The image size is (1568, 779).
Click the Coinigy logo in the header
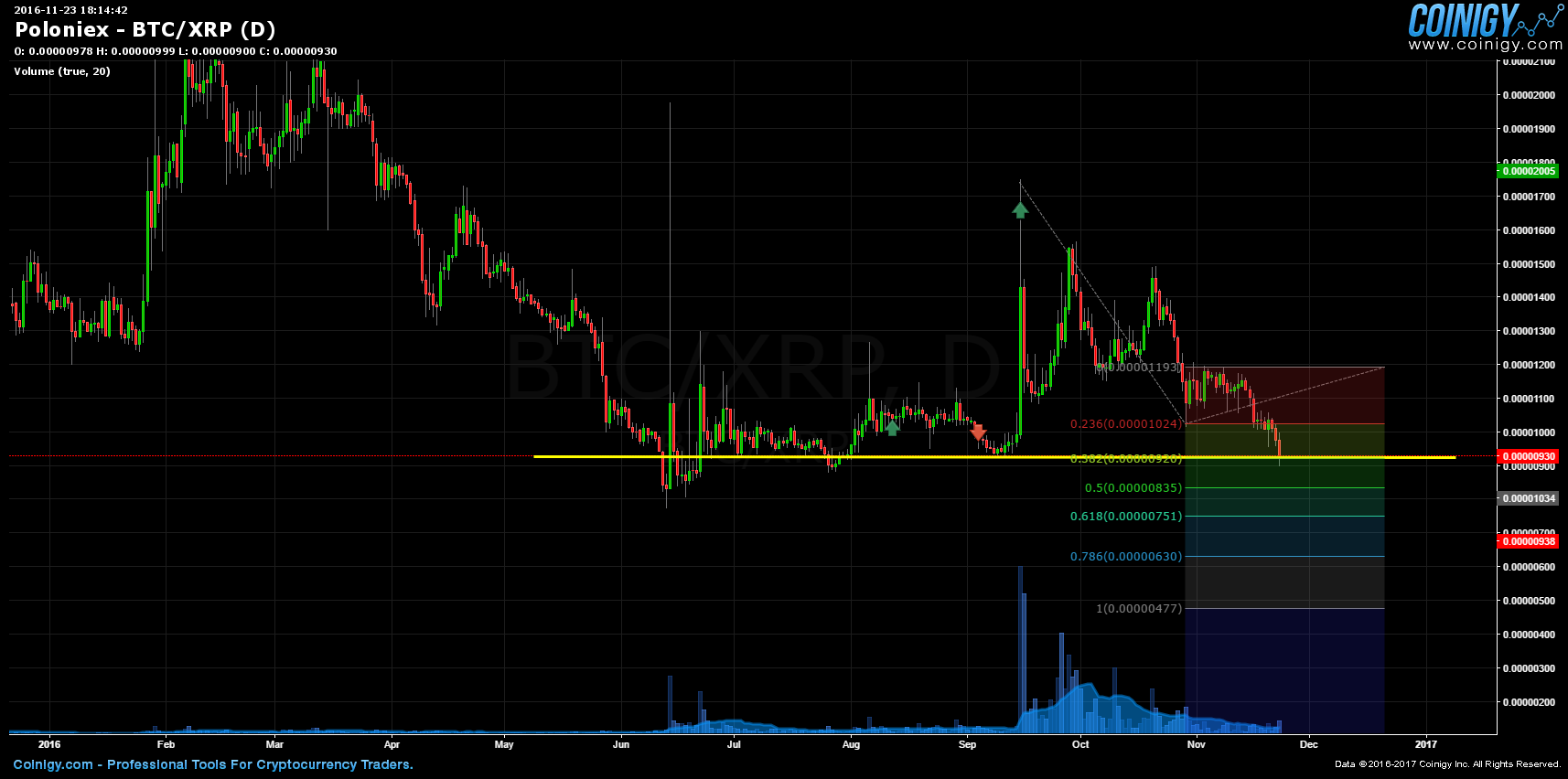[x=1486, y=20]
